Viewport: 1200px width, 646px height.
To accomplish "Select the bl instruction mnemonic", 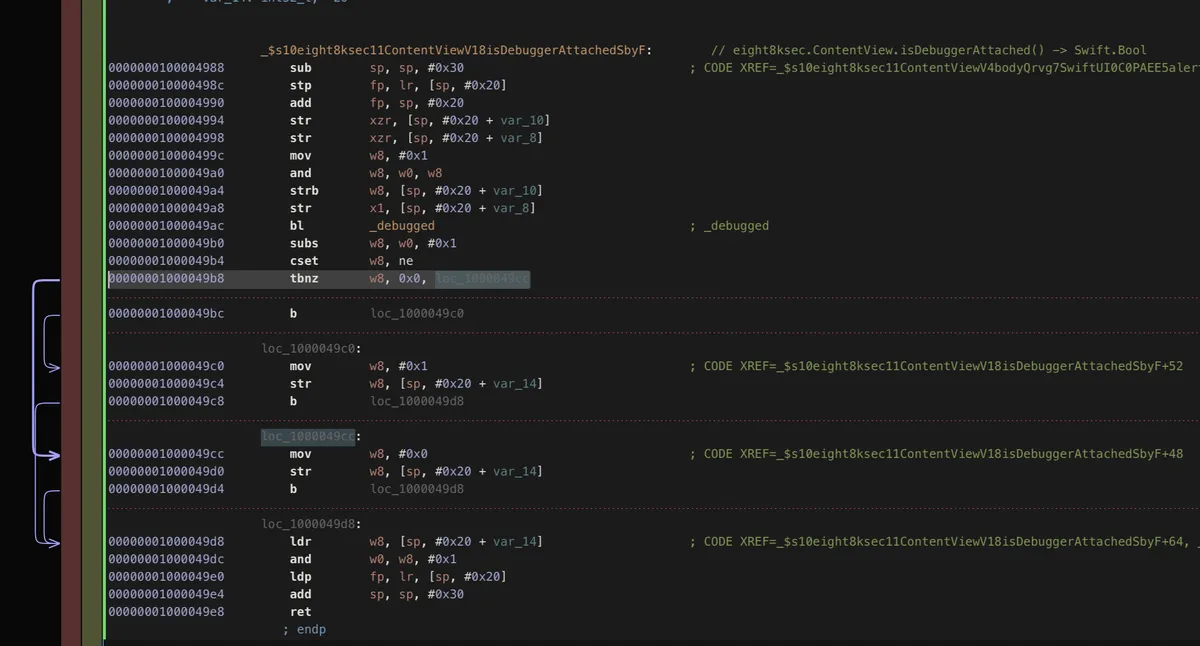I will (x=297, y=226).
